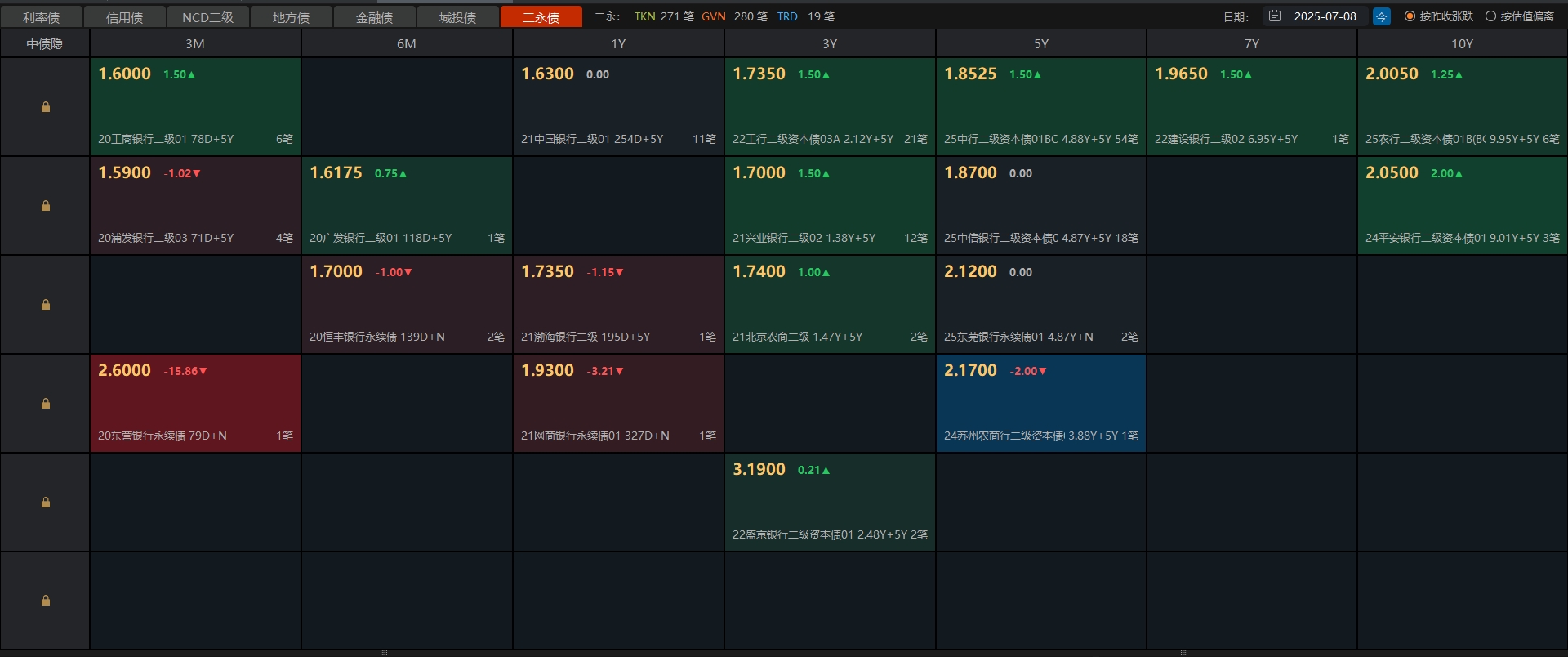
Task: Click the 1Y column header
Action: click(618, 44)
